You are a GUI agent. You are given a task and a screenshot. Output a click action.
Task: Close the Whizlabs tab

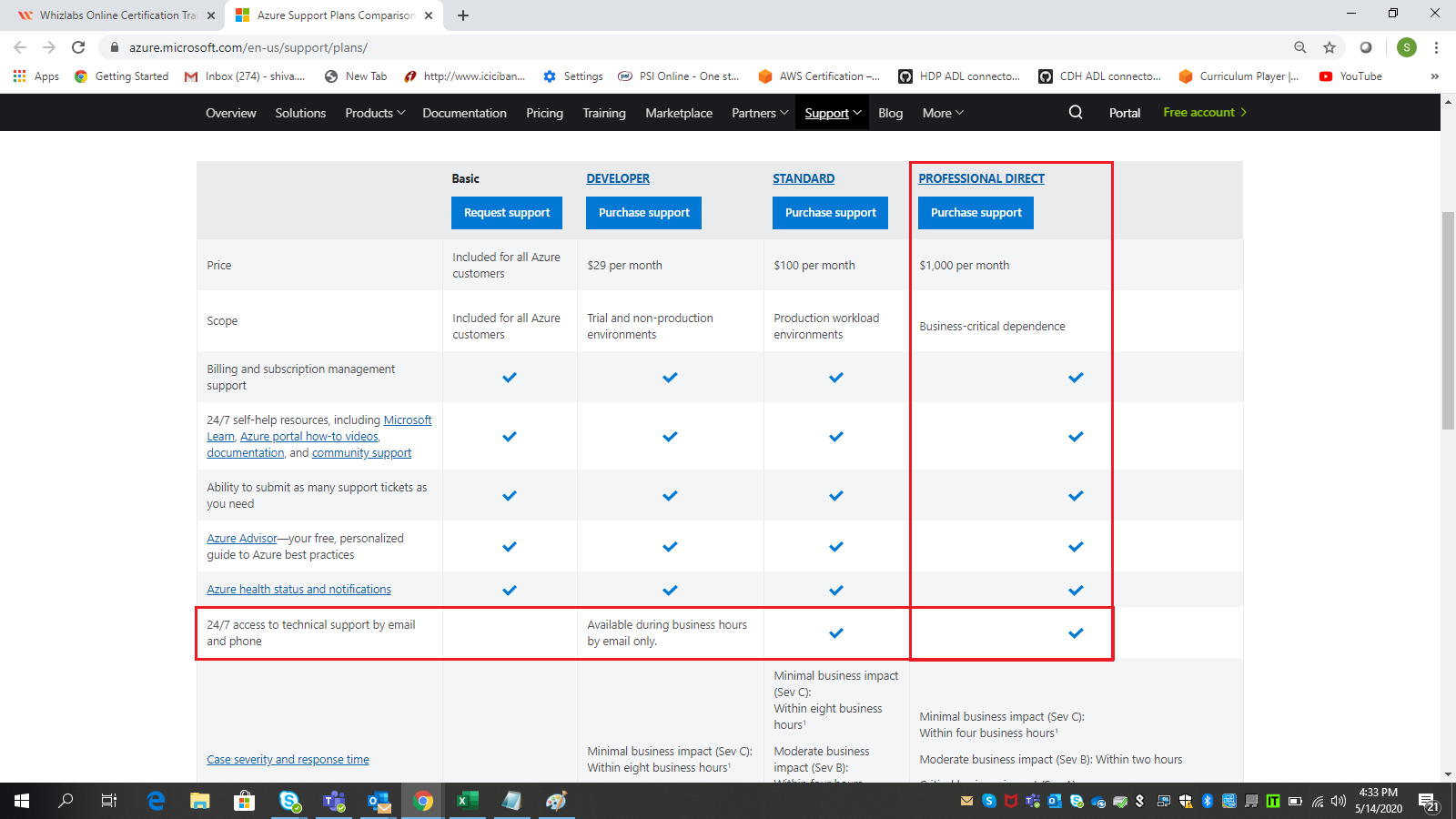(x=211, y=15)
